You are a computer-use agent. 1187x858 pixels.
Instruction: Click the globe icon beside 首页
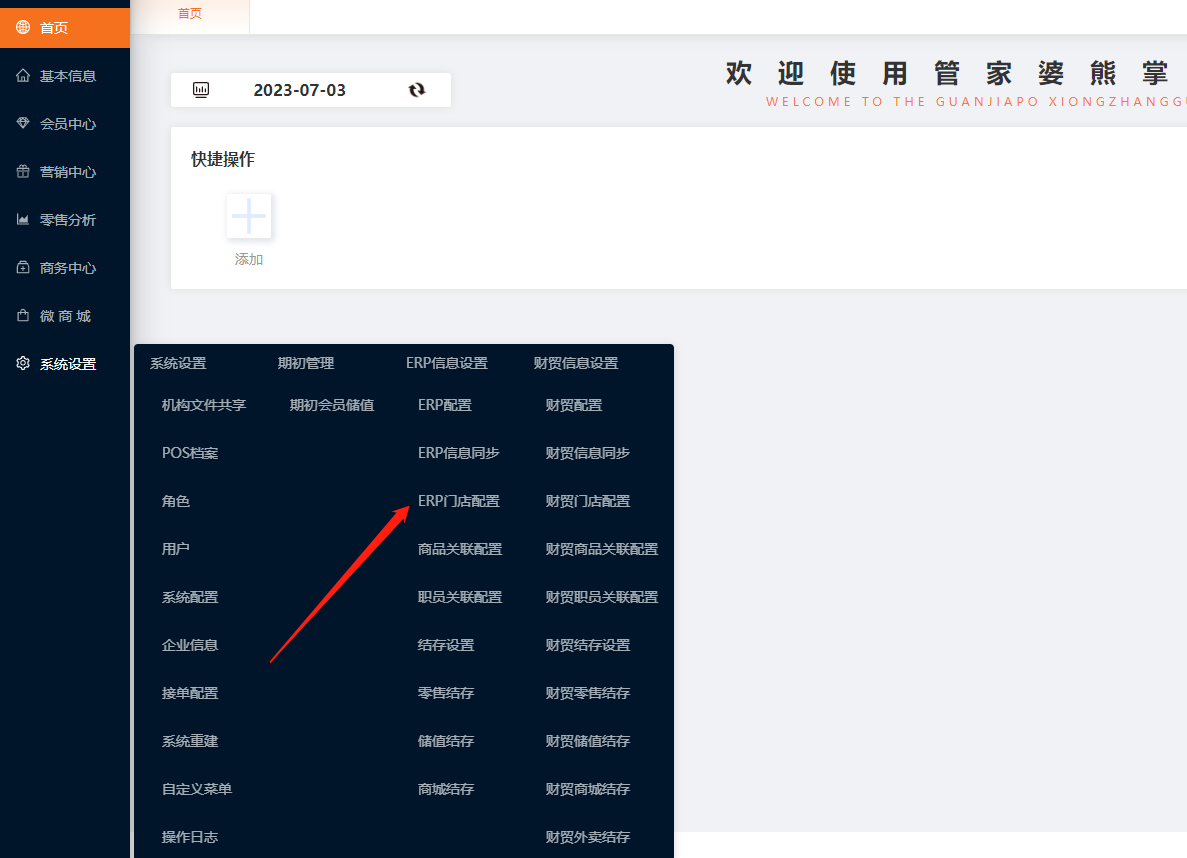tap(23, 27)
